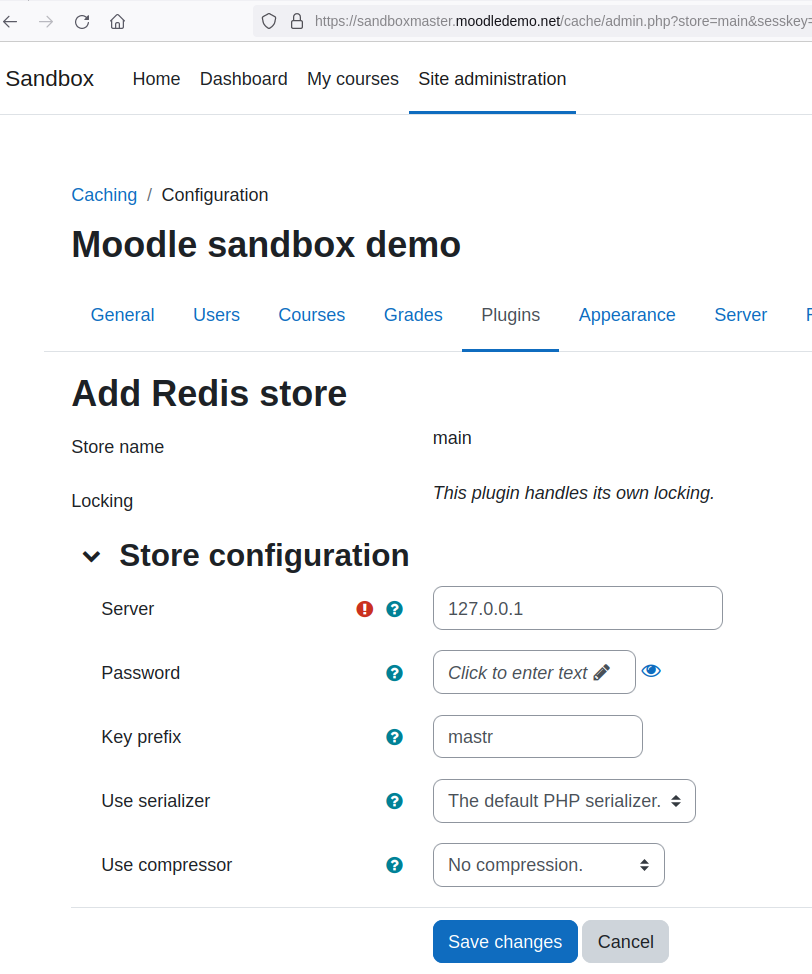Switch to the General tab
This screenshot has height=974, width=812.
pos(122,315)
